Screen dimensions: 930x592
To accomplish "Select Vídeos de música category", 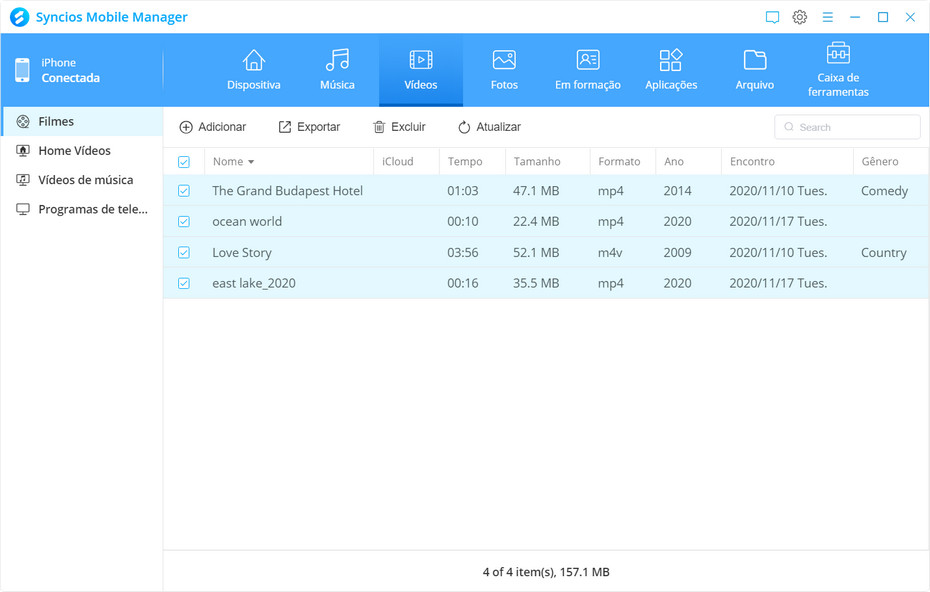I will pyautogui.click(x=85, y=180).
